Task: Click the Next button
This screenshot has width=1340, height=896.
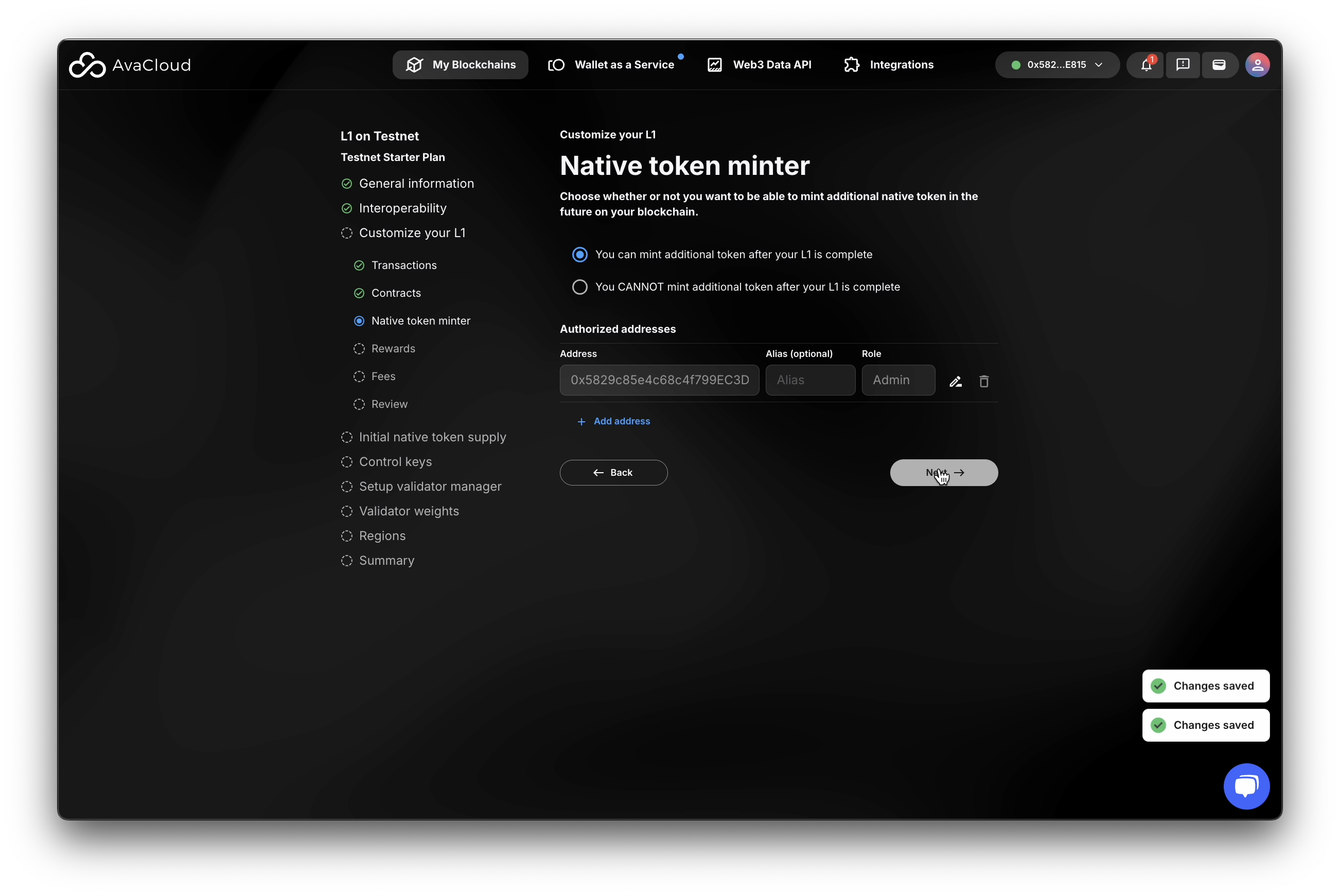Action: click(x=943, y=473)
